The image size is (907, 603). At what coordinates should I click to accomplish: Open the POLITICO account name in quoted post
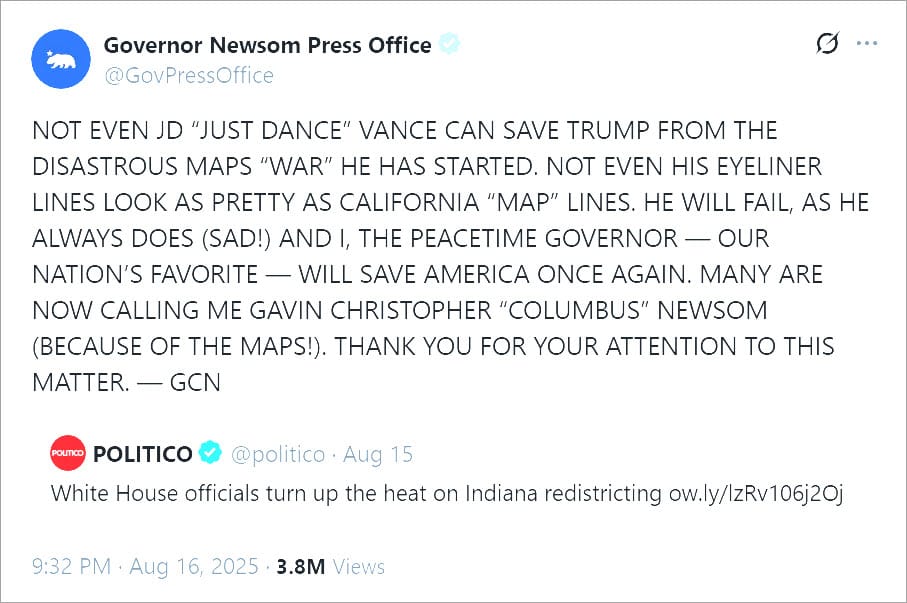tap(142, 454)
